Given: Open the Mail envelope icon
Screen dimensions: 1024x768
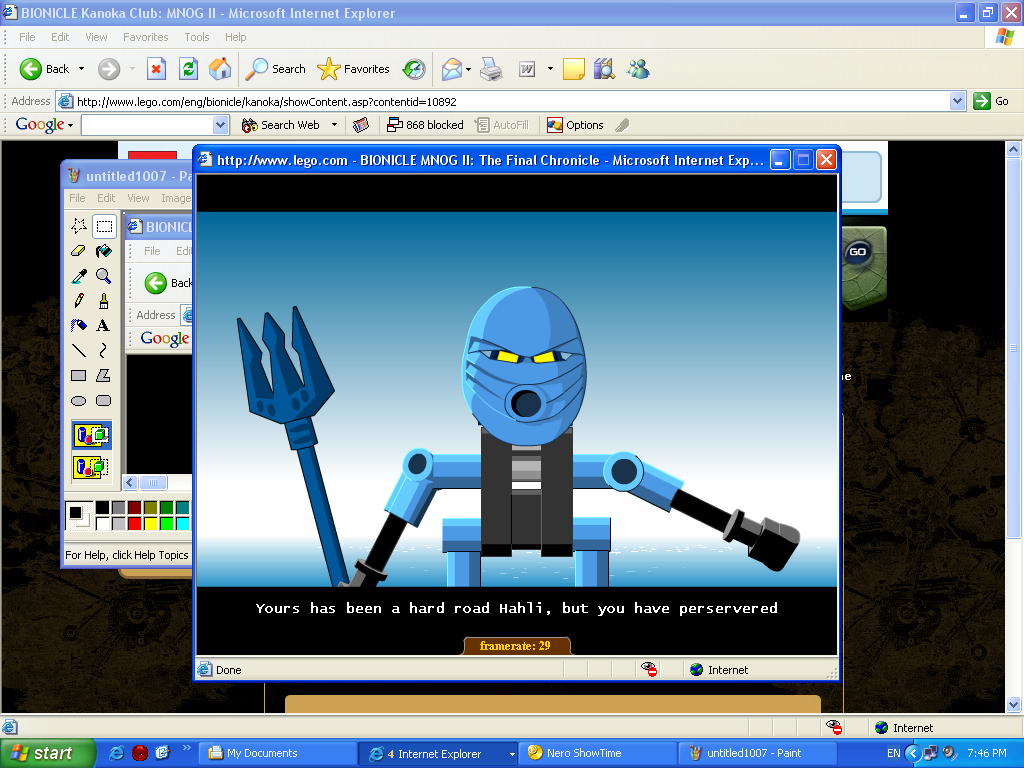Looking at the screenshot, I should coord(451,69).
